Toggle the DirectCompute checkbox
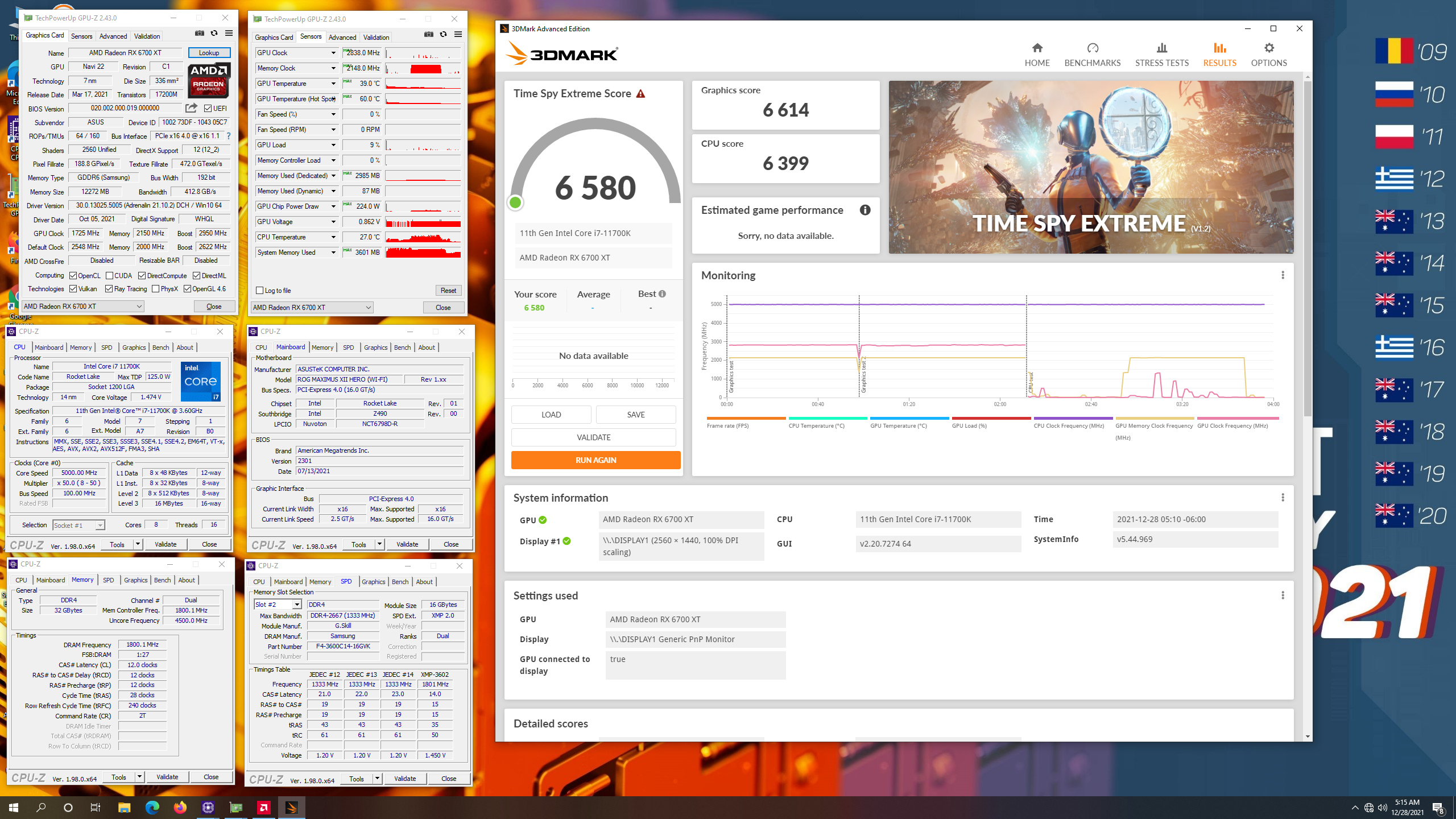This screenshot has width=1456, height=819. [x=142, y=275]
